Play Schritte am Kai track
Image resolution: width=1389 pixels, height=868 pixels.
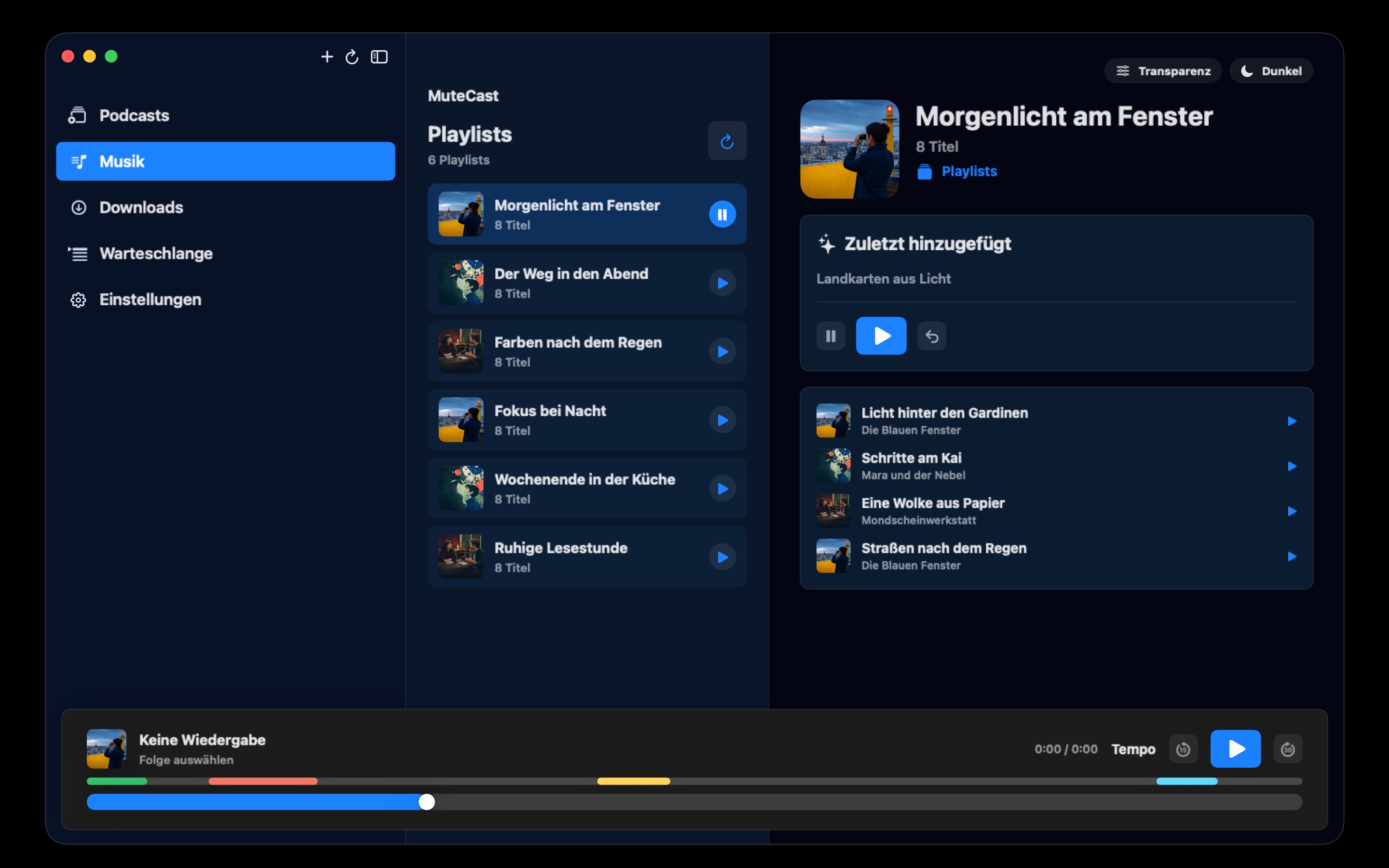1292,466
